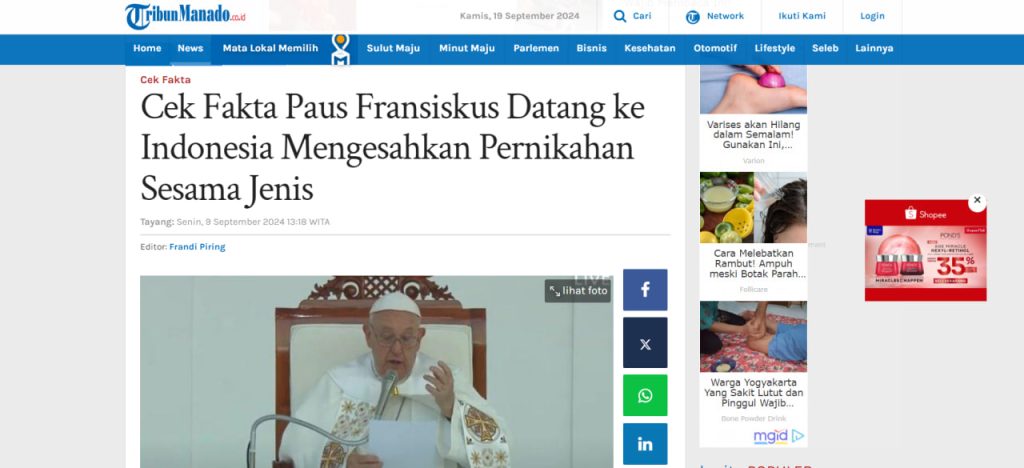The image size is (1024, 468).
Task: Open Otomotif section
Action: [x=715, y=48]
